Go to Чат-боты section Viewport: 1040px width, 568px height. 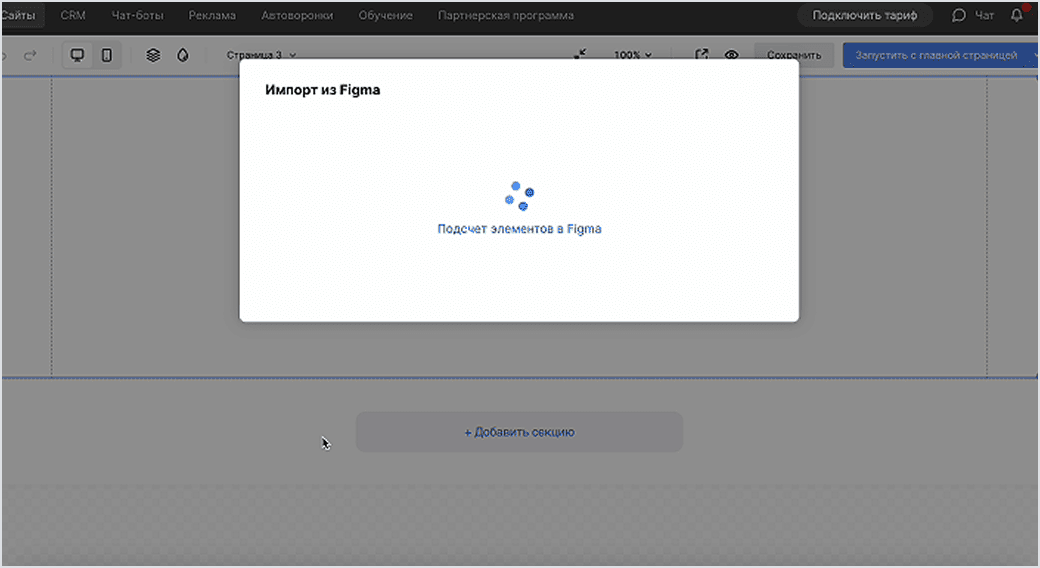click(137, 15)
